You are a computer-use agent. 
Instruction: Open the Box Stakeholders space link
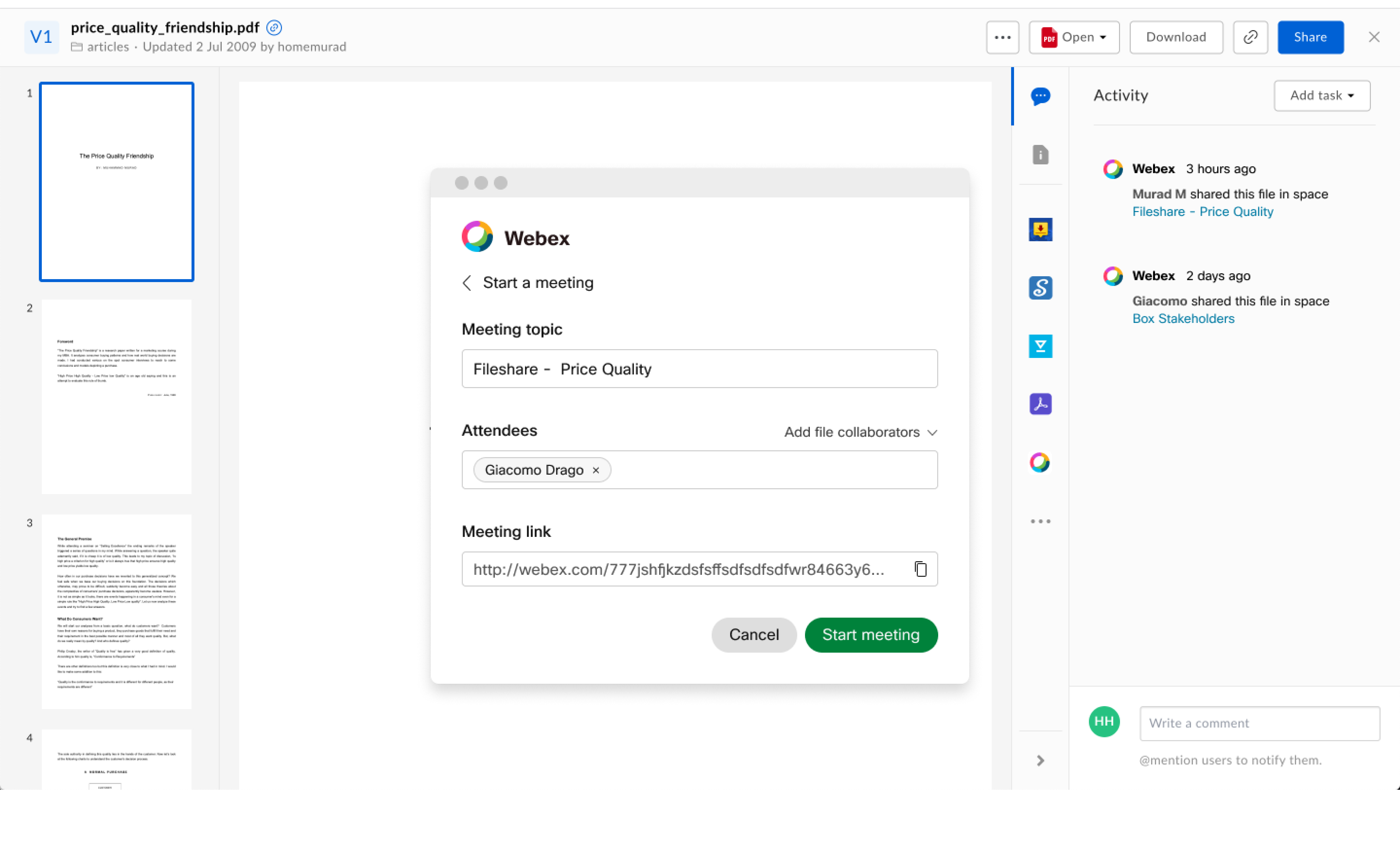pos(1183,318)
